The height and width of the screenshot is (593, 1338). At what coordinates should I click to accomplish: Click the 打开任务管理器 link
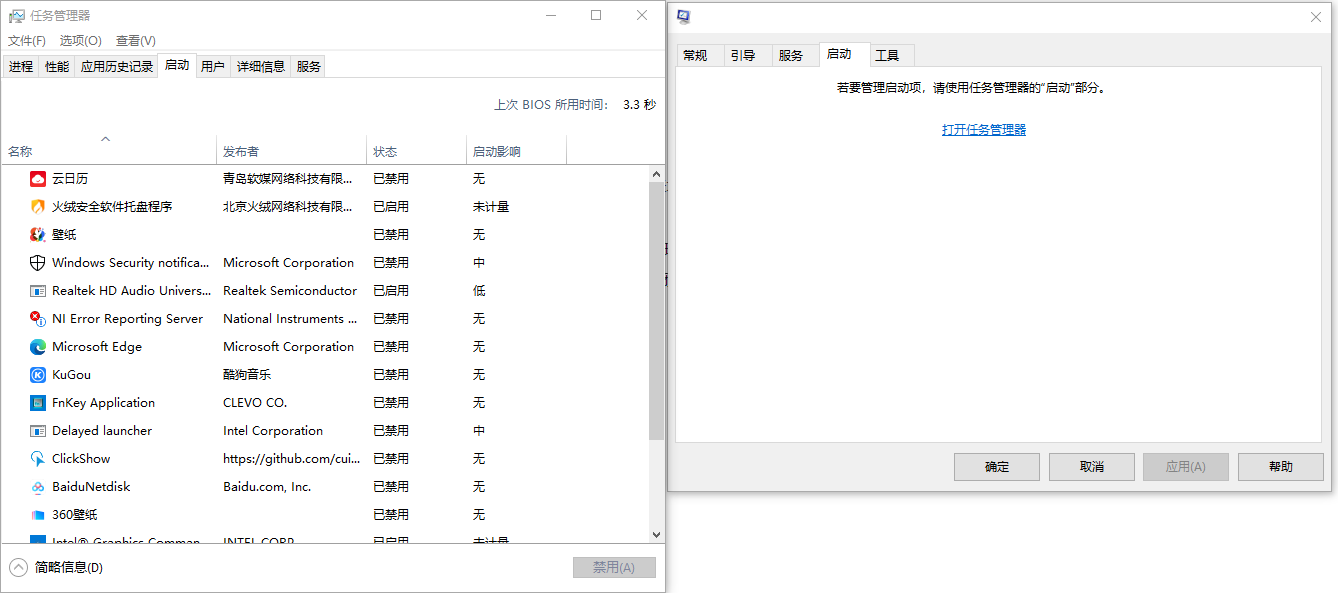point(984,130)
